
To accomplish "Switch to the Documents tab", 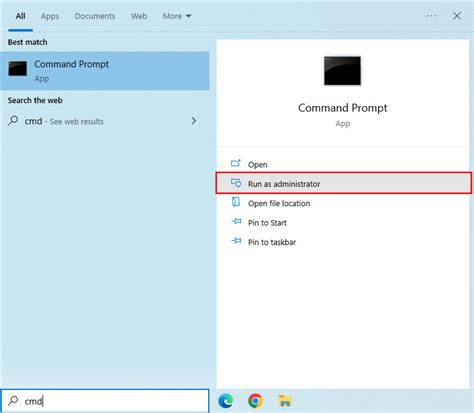I will [95, 16].
